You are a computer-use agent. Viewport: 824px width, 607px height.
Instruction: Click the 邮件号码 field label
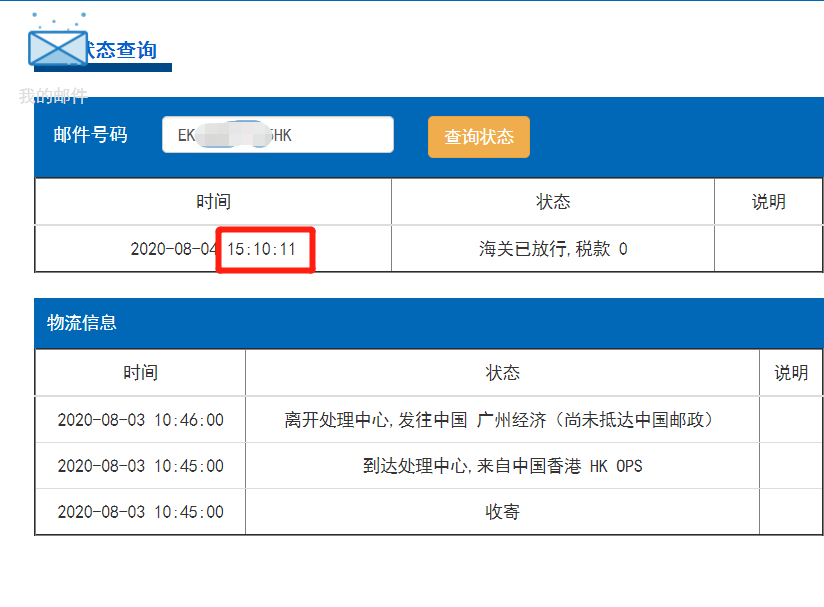tap(88, 134)
